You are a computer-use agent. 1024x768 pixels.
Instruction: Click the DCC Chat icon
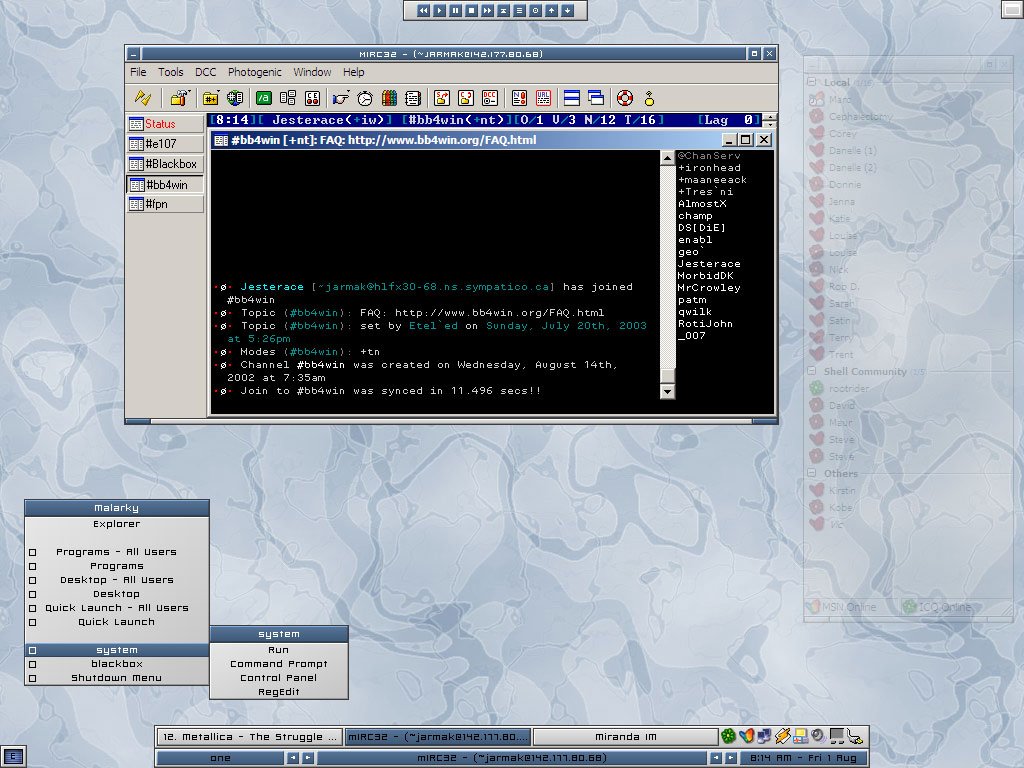(x=466, y=99)
